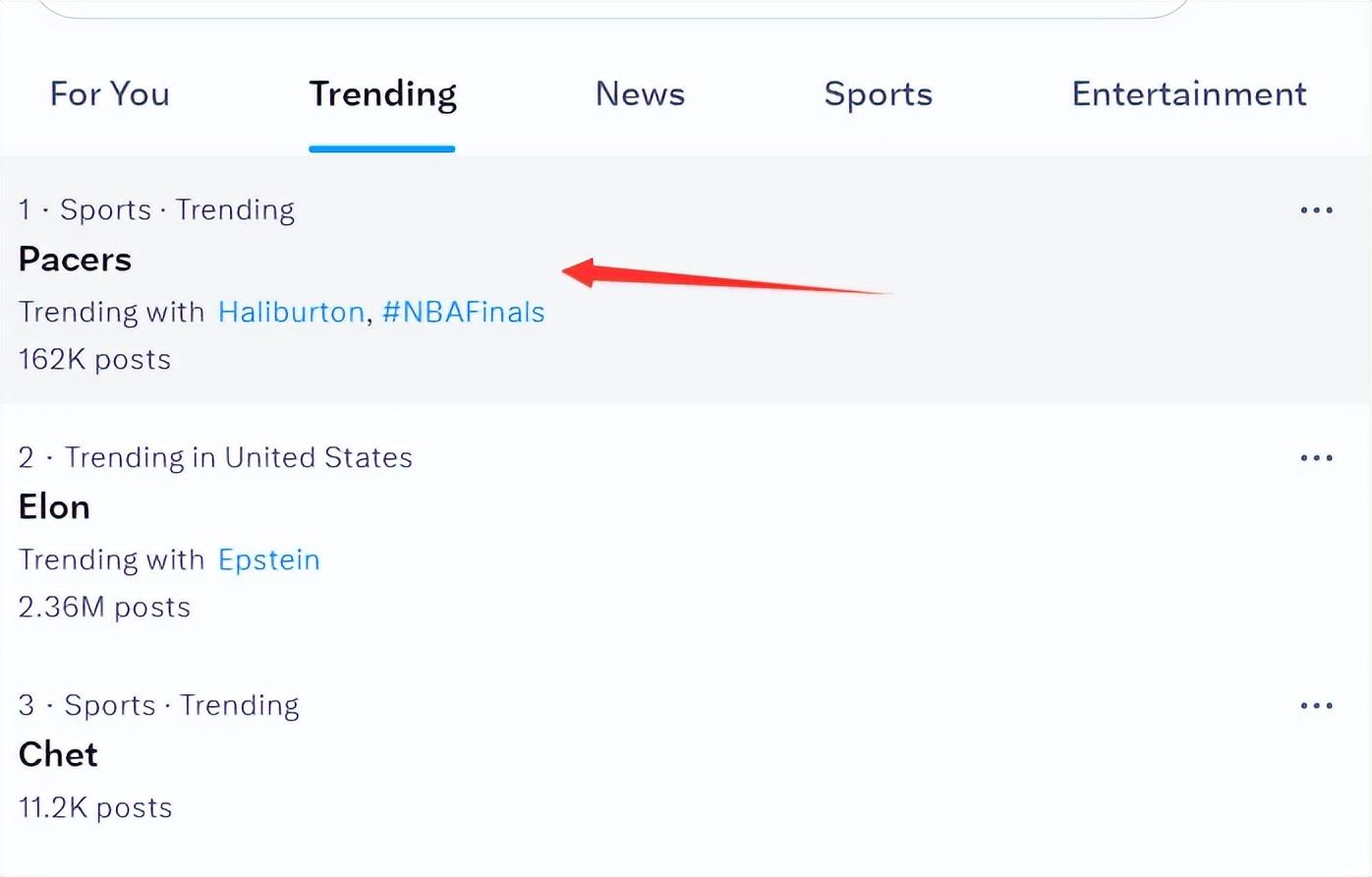Open the Haliburton related trend link
Viewport: 1372px width, 877px height.
pos(291,313)
